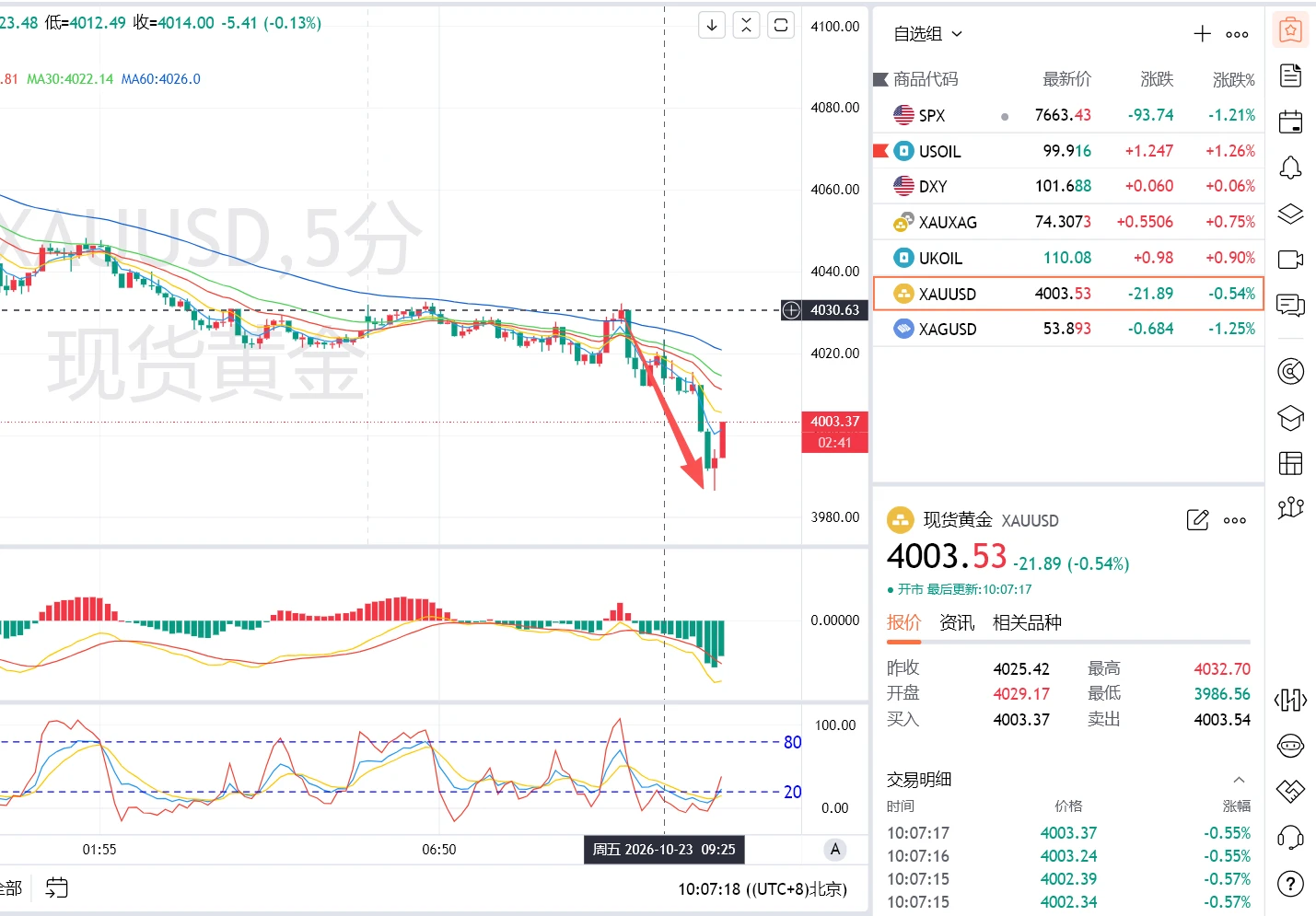This screenshot has width=1316, height=916.
Task: Open the news document icon in sidebar
Action: [1290, 75]
